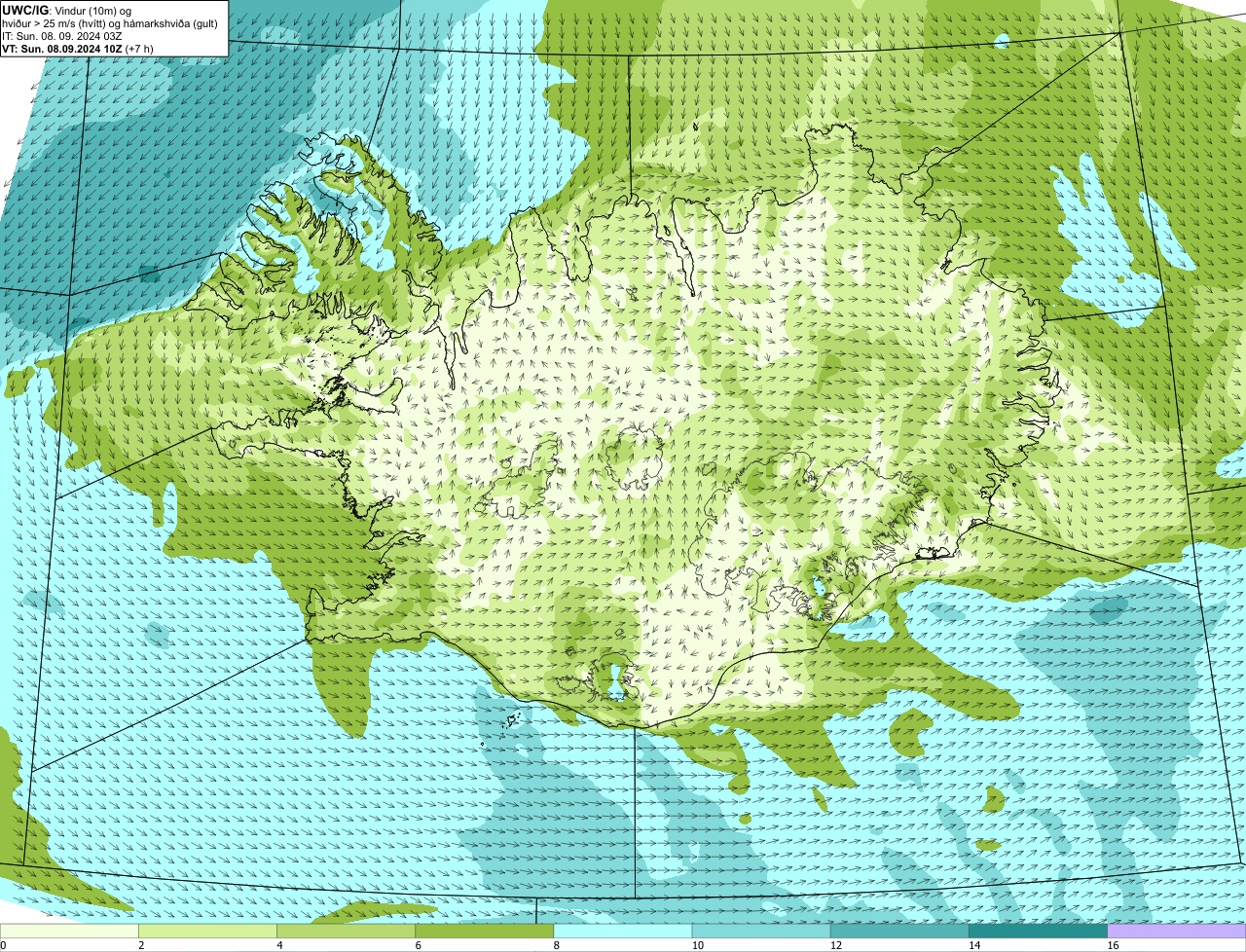Click the legend label '2'

pyautogui.click(x=141, y=945)
